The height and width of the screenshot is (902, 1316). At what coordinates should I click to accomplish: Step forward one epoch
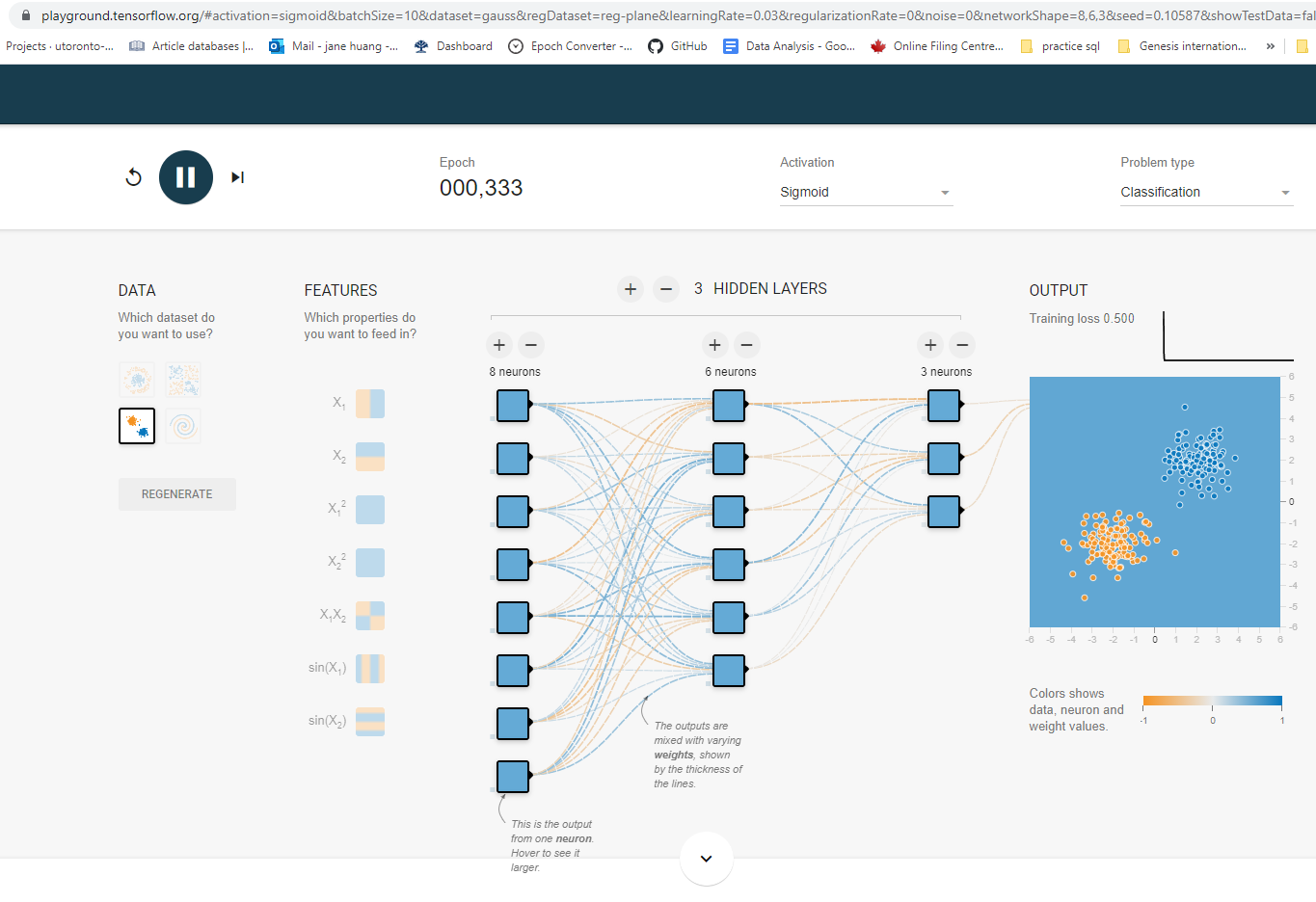[237, 176]
